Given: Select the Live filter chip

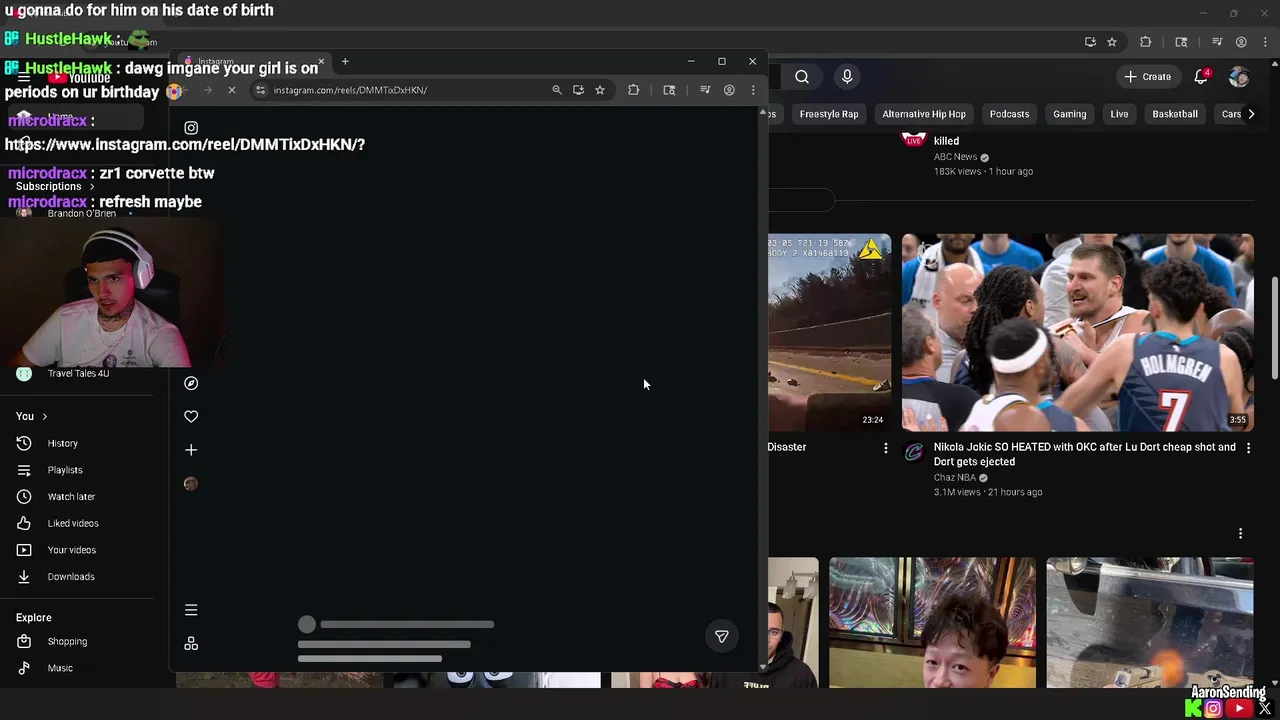Looking at the screenshot, I should [1119, 114].
